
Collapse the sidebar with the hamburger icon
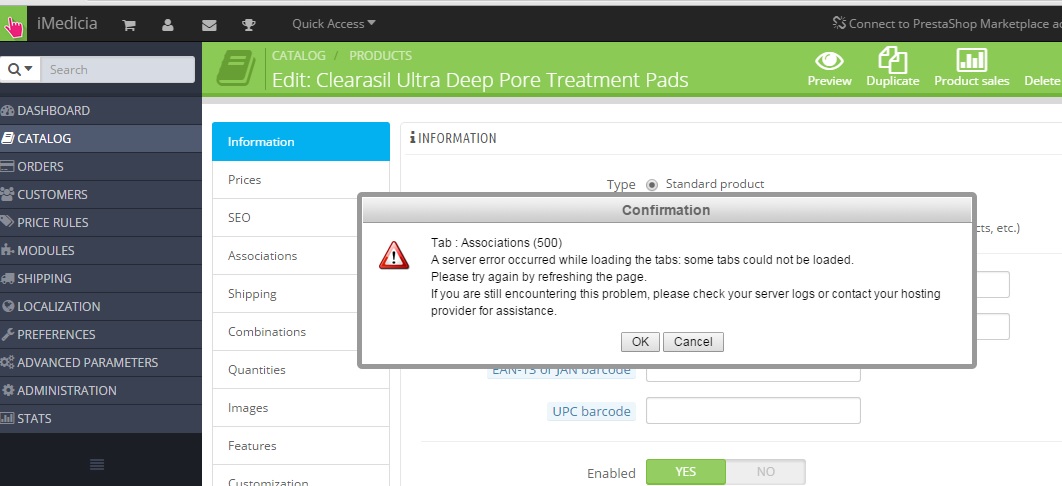tap(97, 464)
